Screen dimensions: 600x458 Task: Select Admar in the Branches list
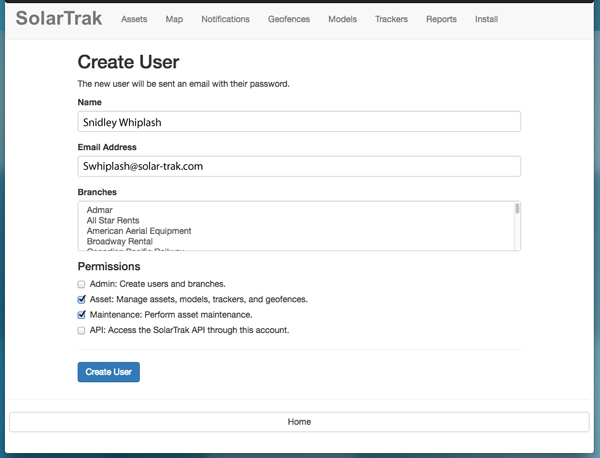tap(99, 210)
